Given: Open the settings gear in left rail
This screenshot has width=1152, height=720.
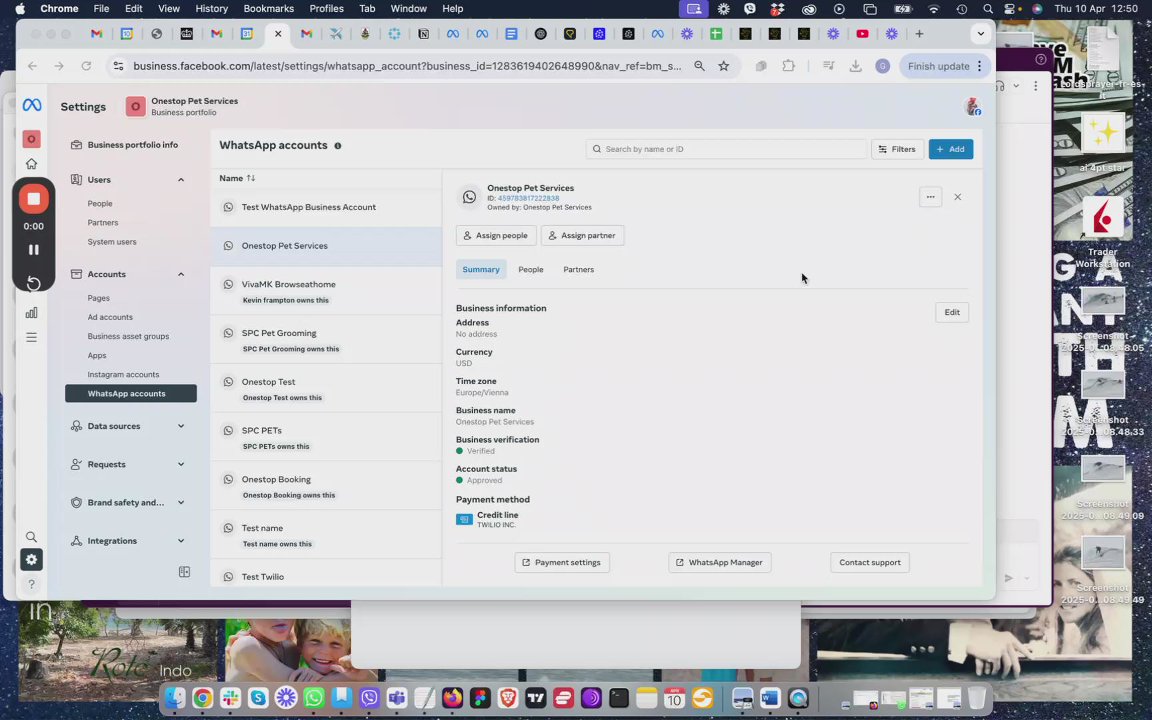Looking at the screenshot, I should tap(32, 560).
